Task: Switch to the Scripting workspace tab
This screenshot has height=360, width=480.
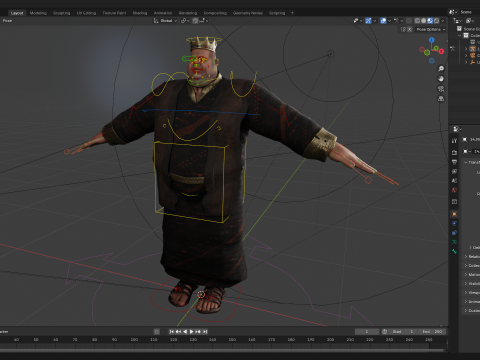Action: (277, 13)
